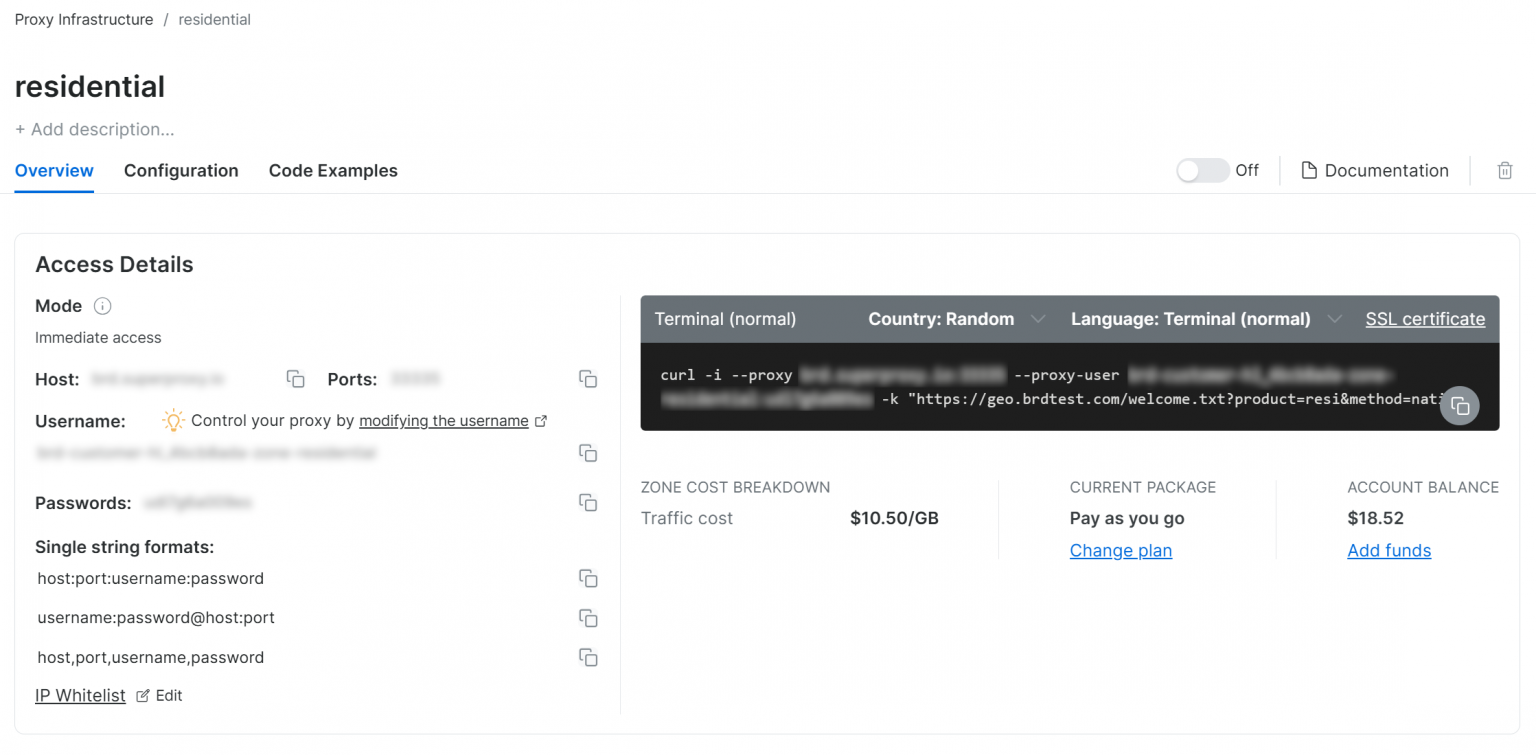Copy the Ports value
Image resolution: width=1536 pixels, height=755 pixels.
(588, 379)
